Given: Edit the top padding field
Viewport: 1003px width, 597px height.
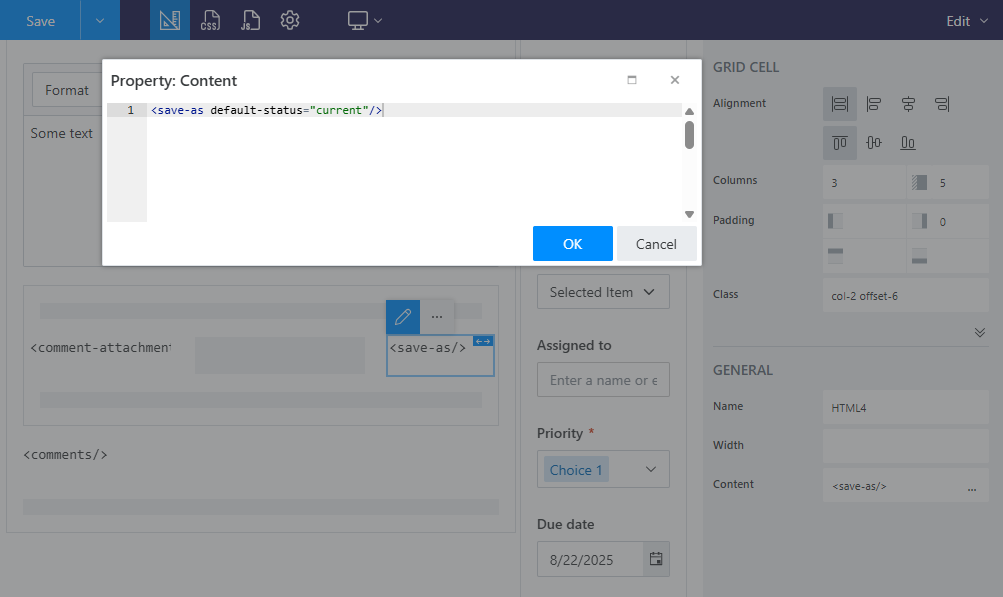Looking at the screenshot, I should click(864, 256).
